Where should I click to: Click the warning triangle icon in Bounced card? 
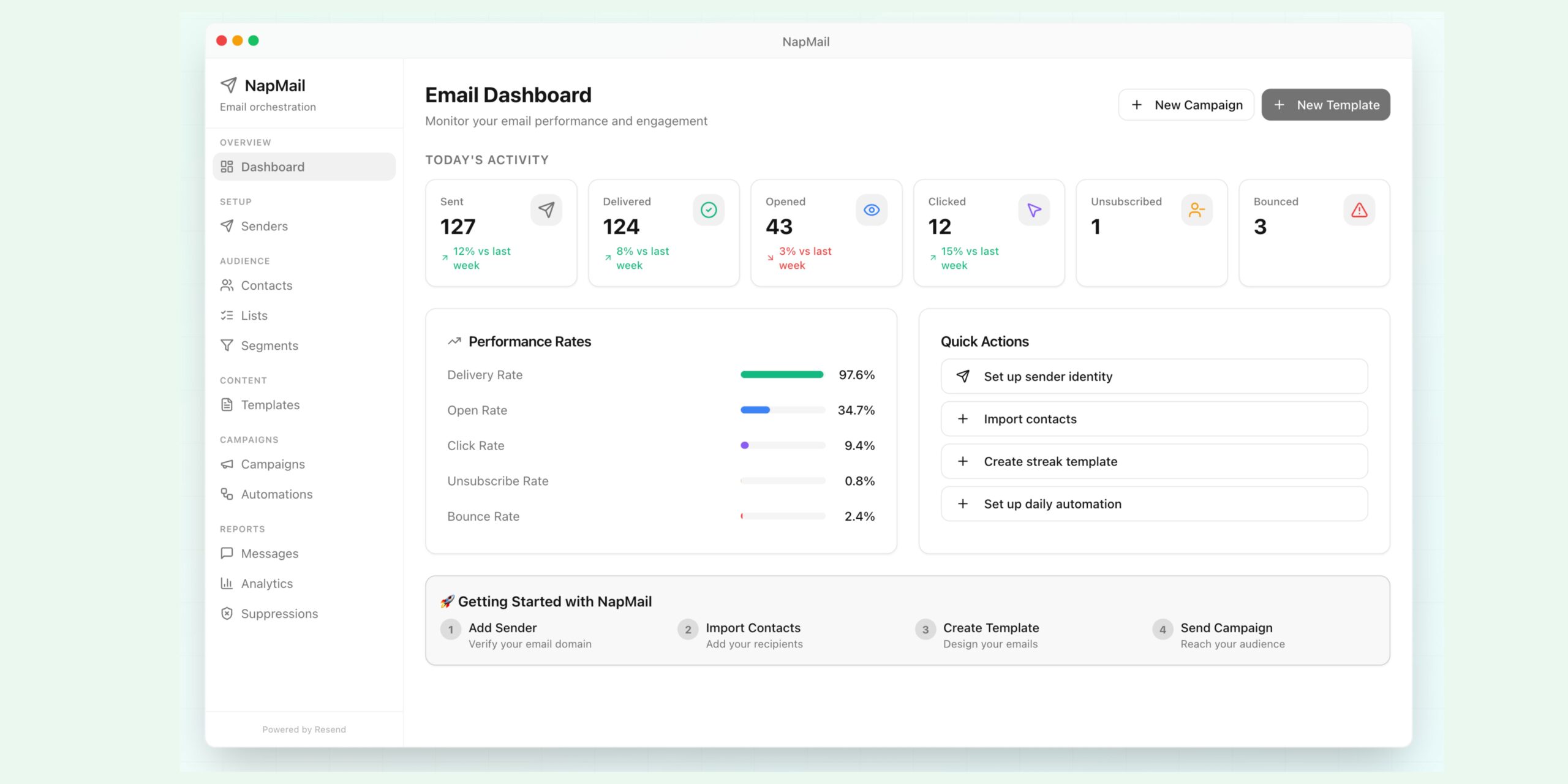coord(1359,210)
